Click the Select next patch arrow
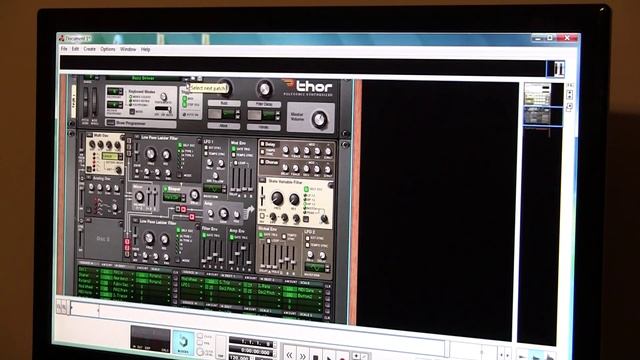 187,79
